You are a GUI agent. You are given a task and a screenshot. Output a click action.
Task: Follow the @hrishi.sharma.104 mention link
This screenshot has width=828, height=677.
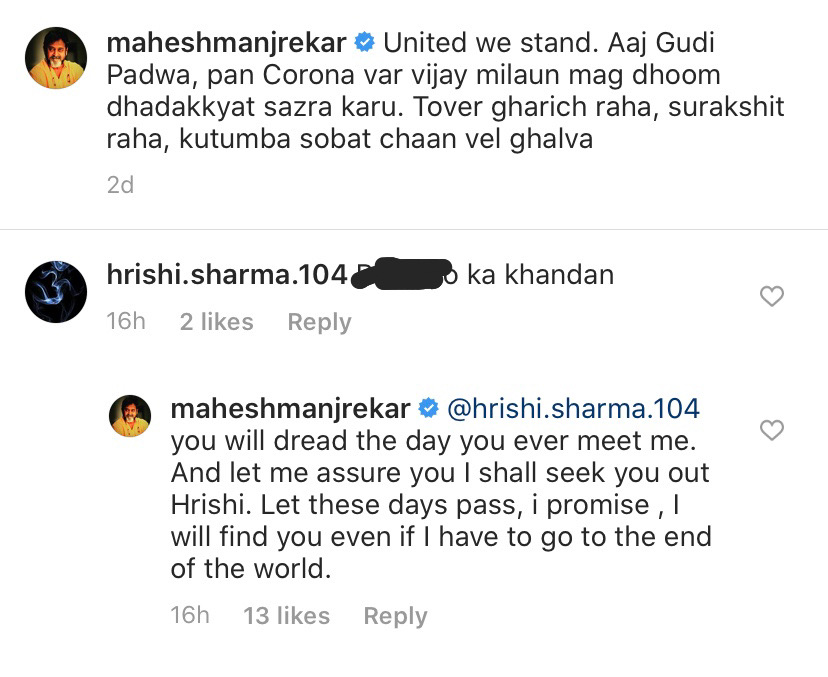[x=572, y=409]
